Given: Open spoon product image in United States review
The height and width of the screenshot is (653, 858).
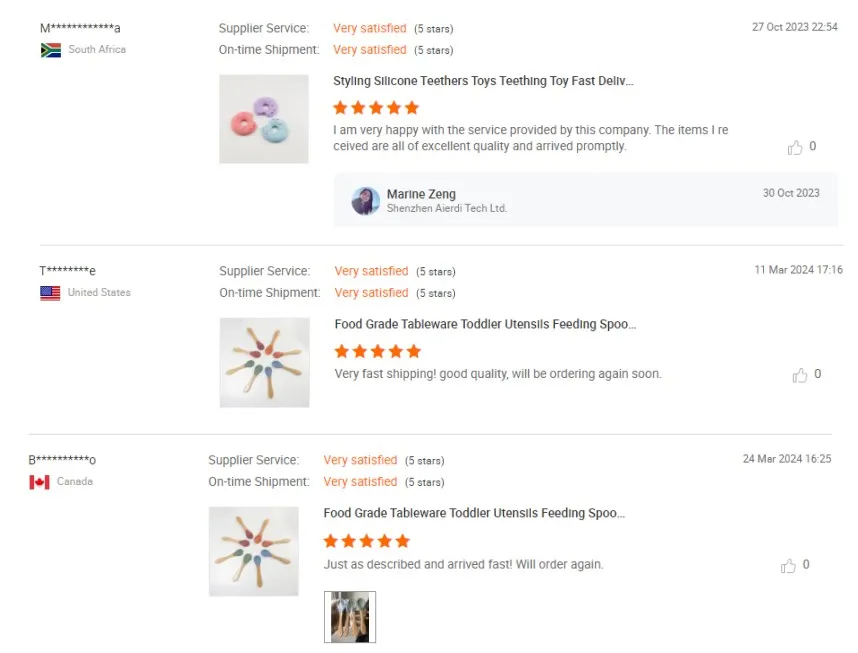Looking at the screenshot, I should click(264, 362).
